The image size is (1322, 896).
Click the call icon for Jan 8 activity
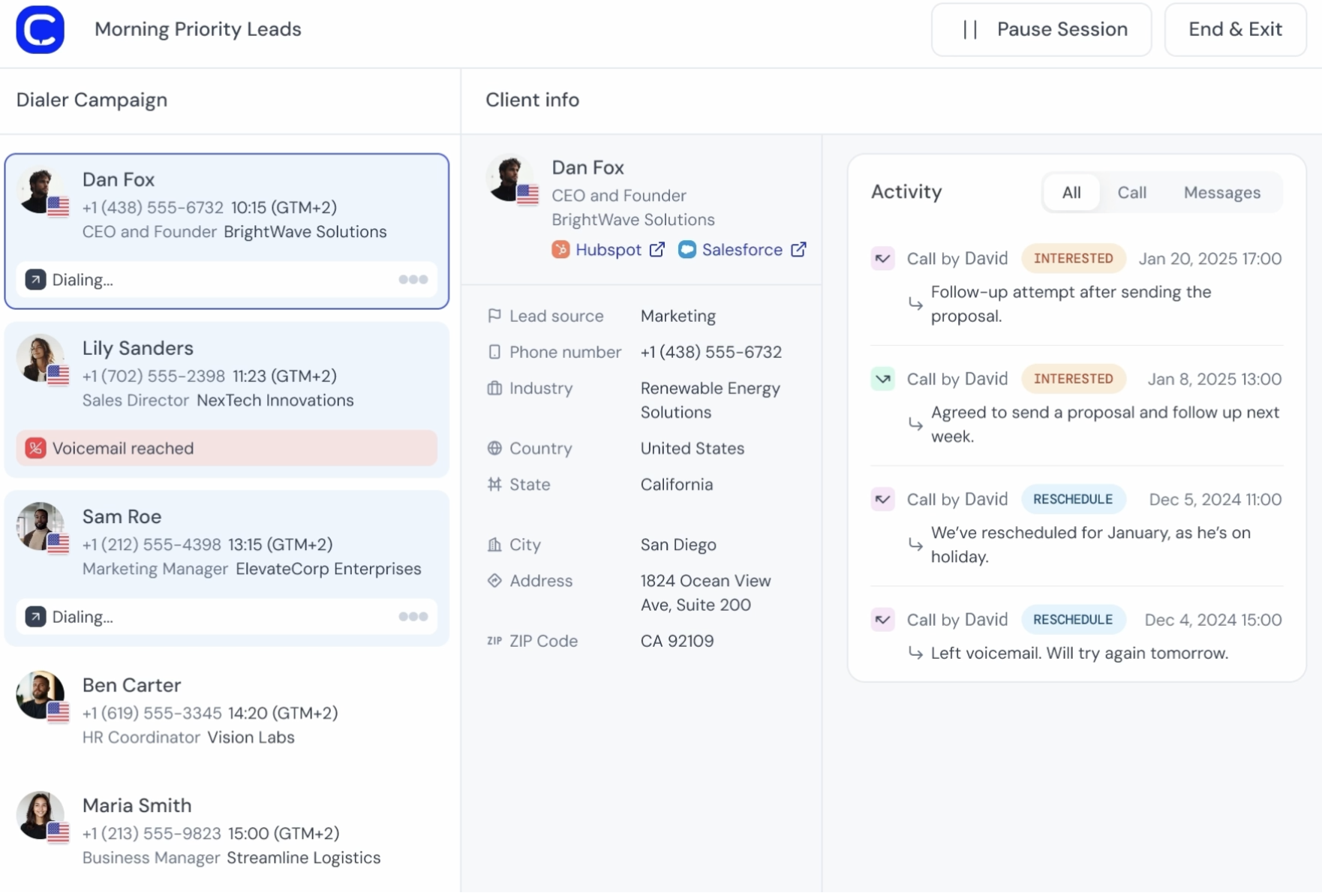tap(882, 379)
